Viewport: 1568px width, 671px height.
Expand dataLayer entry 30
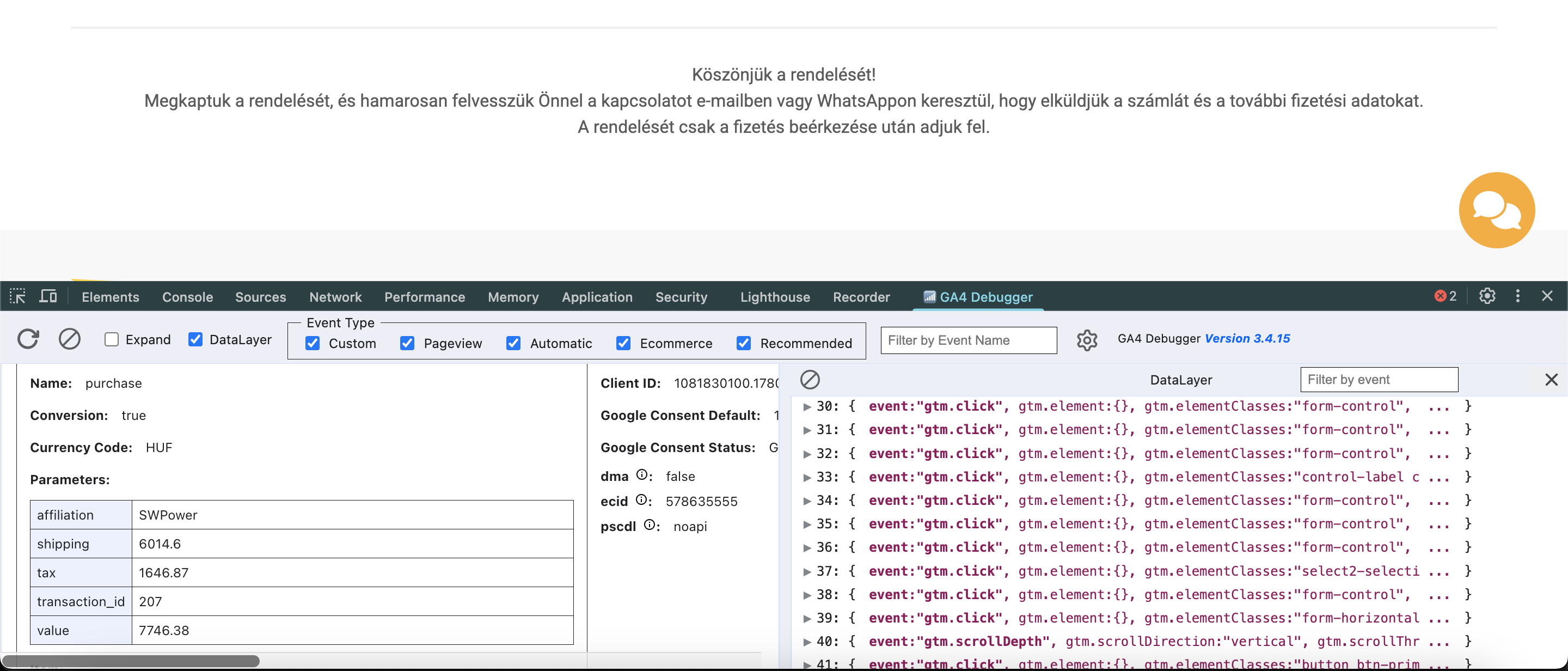coord(807,407)
